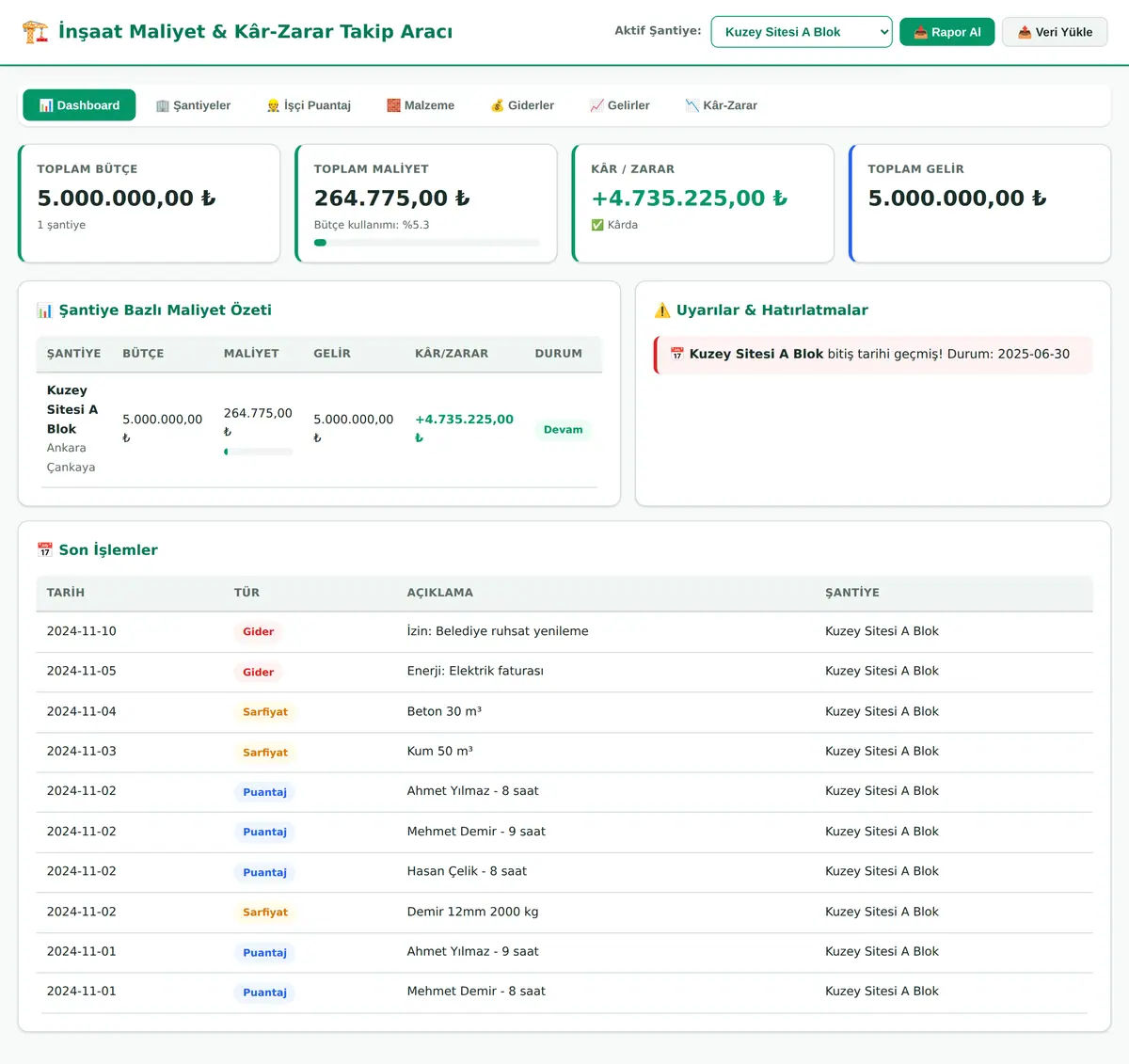Click the Devam status badge

coord(563,430)
